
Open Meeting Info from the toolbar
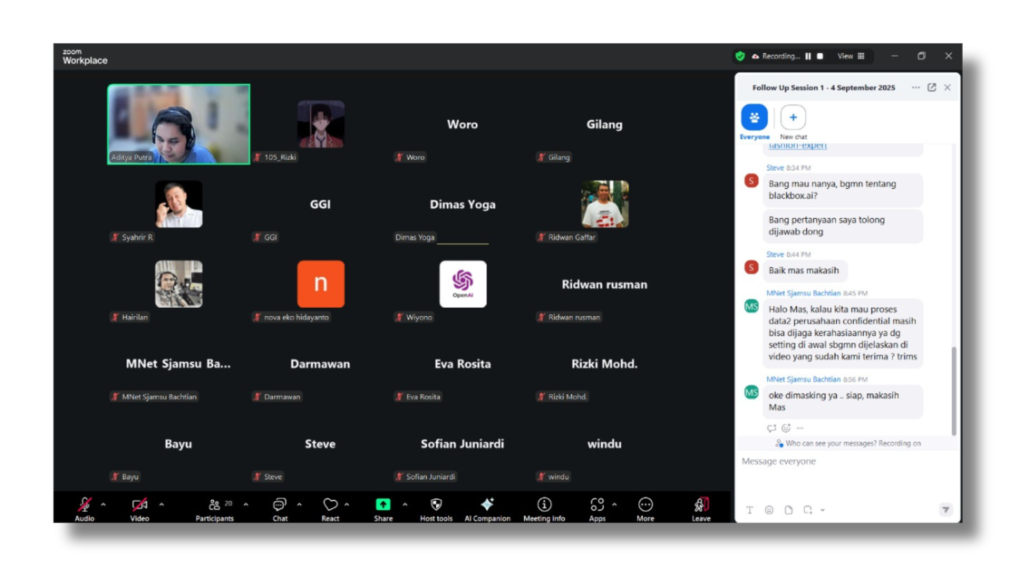pyautogui.click(x=544, y=505)
